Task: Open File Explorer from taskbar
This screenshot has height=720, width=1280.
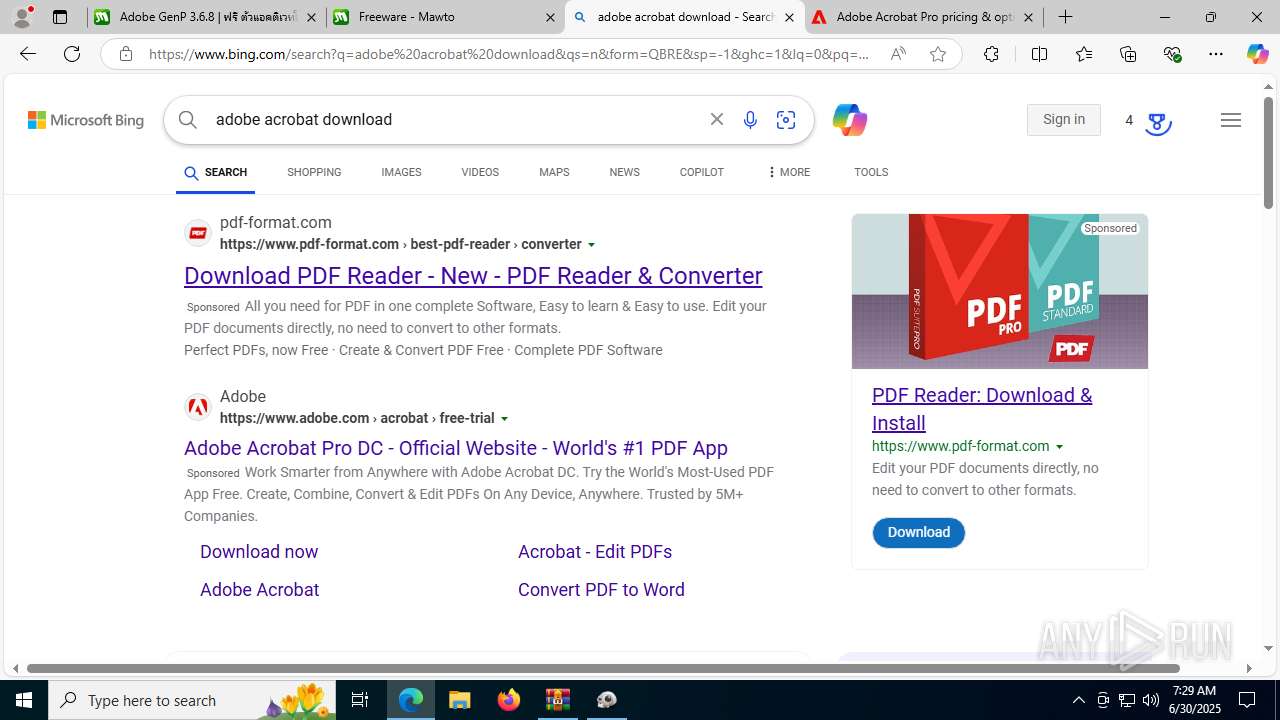Action: coord(459,700)
